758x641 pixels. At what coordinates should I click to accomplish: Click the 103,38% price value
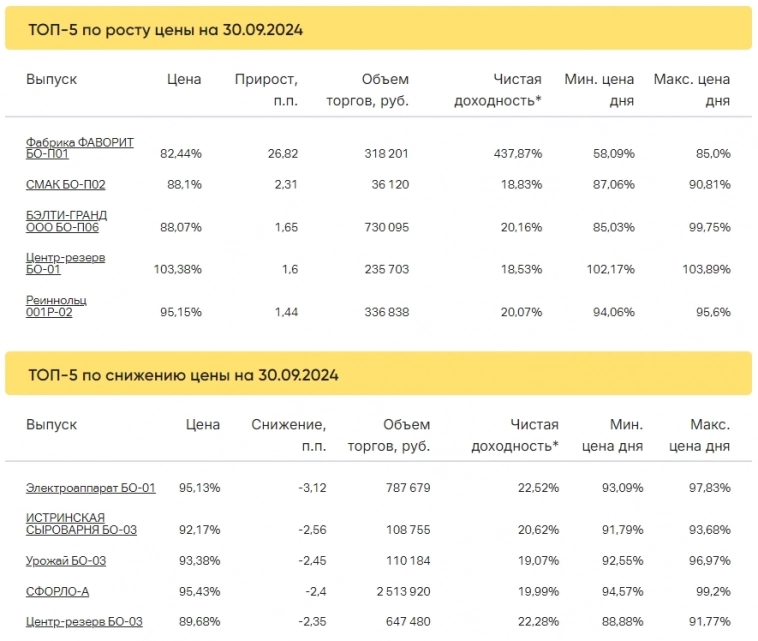tap(179, 270)
